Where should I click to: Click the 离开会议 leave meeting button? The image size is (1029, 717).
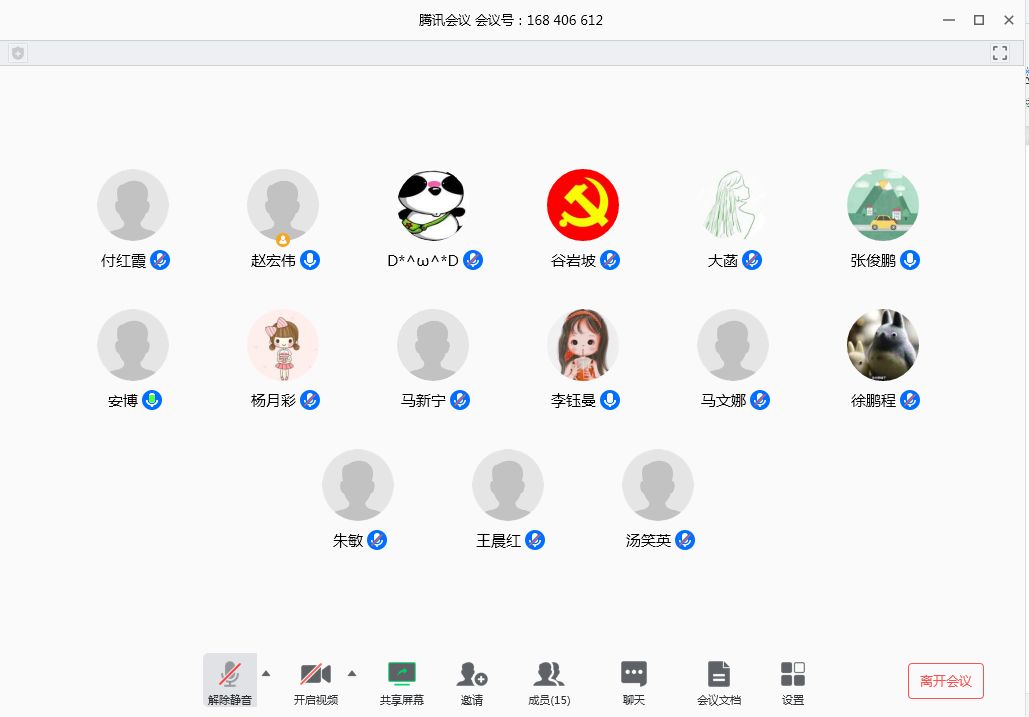pos(944,680)
